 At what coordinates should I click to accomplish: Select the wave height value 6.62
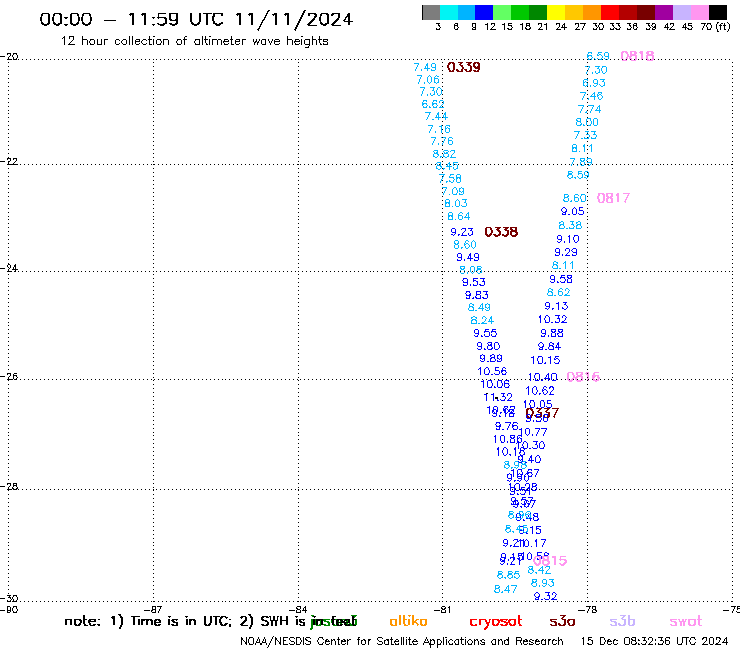coord(433,104)
